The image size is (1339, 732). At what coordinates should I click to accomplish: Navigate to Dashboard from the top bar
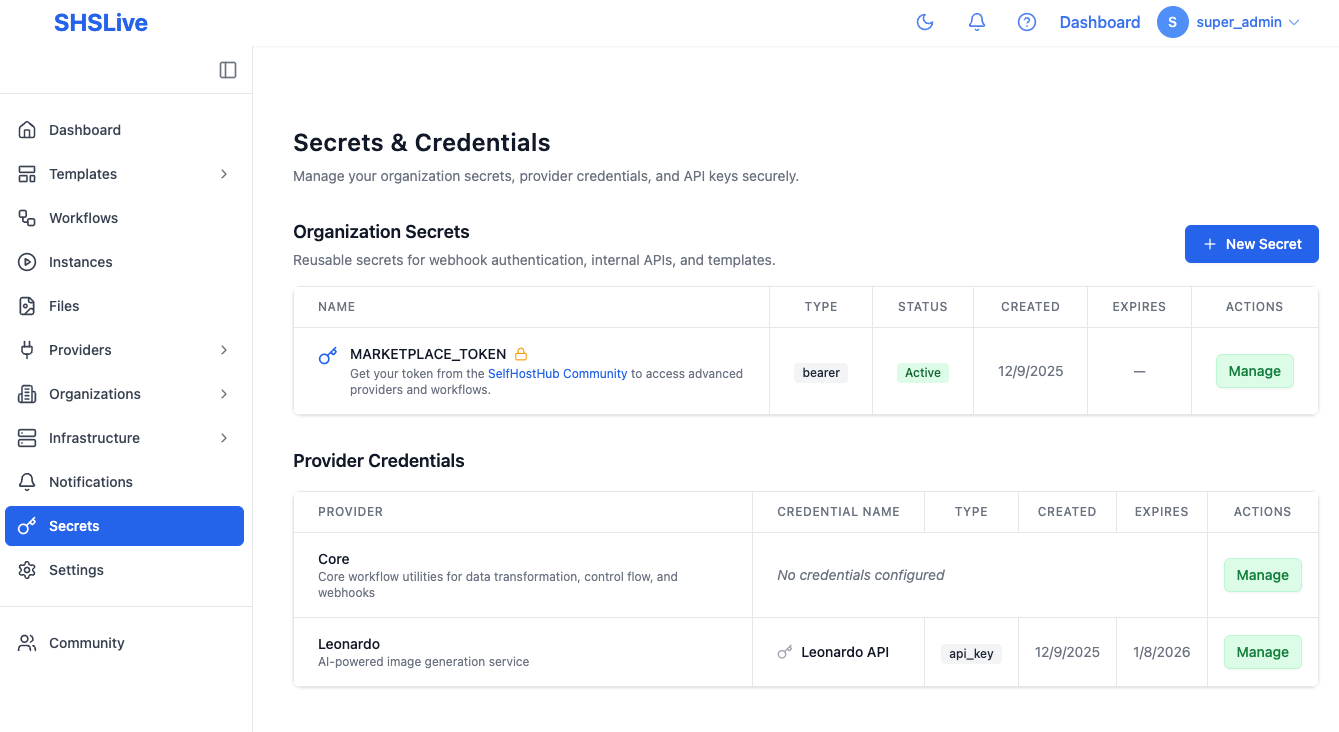[x=1099, y=21]
